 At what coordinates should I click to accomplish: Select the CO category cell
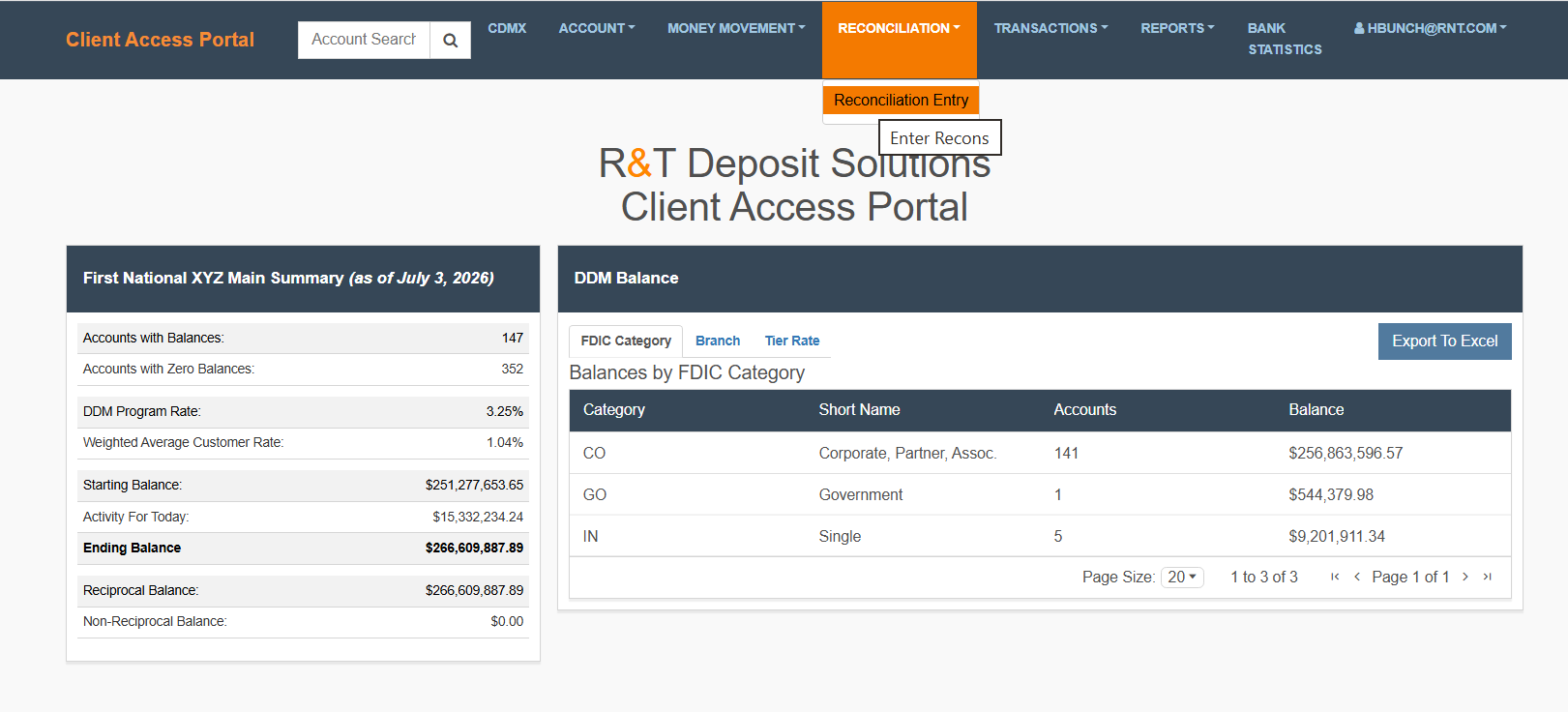[x=594, y=453]
